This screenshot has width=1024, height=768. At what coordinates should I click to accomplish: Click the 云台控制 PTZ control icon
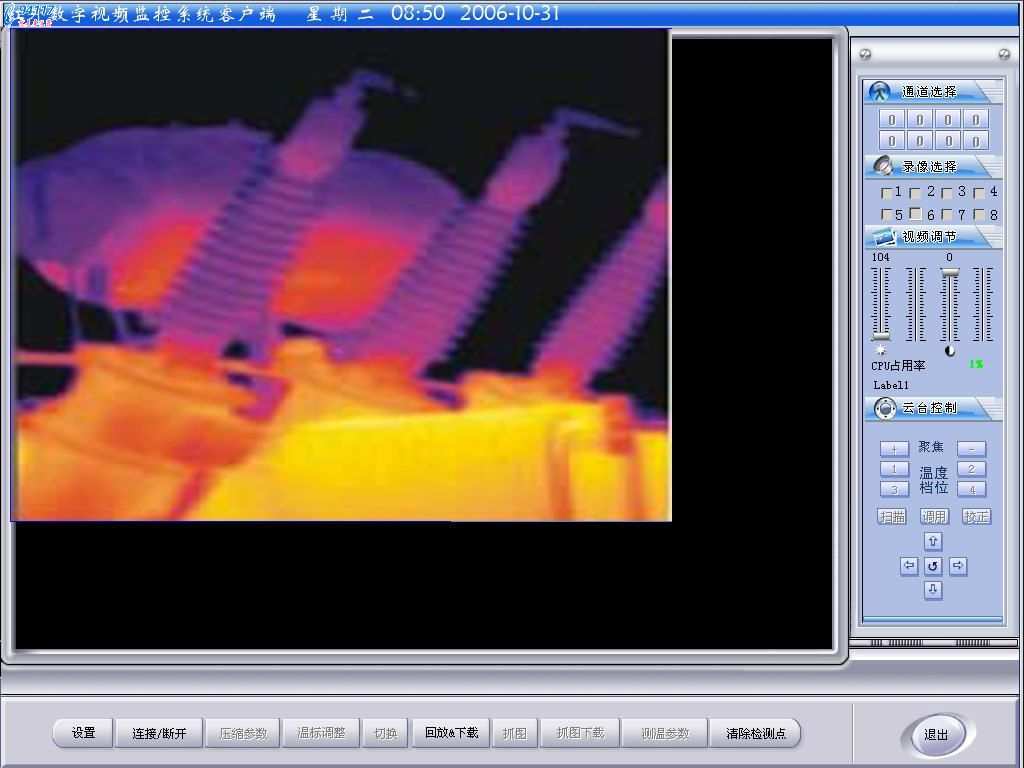pyautogui.click(x=885, y=408)
